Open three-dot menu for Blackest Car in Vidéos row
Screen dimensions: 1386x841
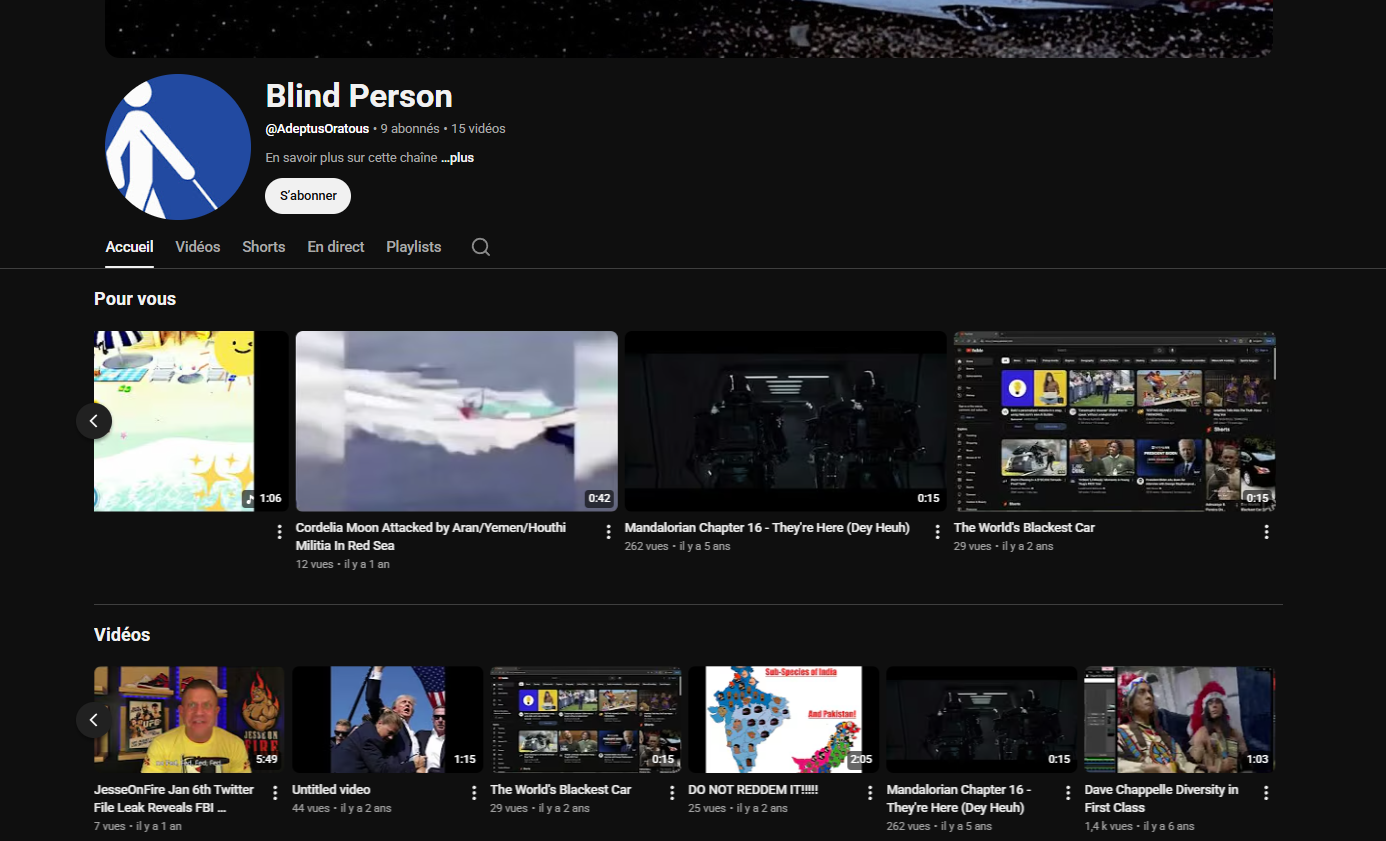tap(672, 793)
